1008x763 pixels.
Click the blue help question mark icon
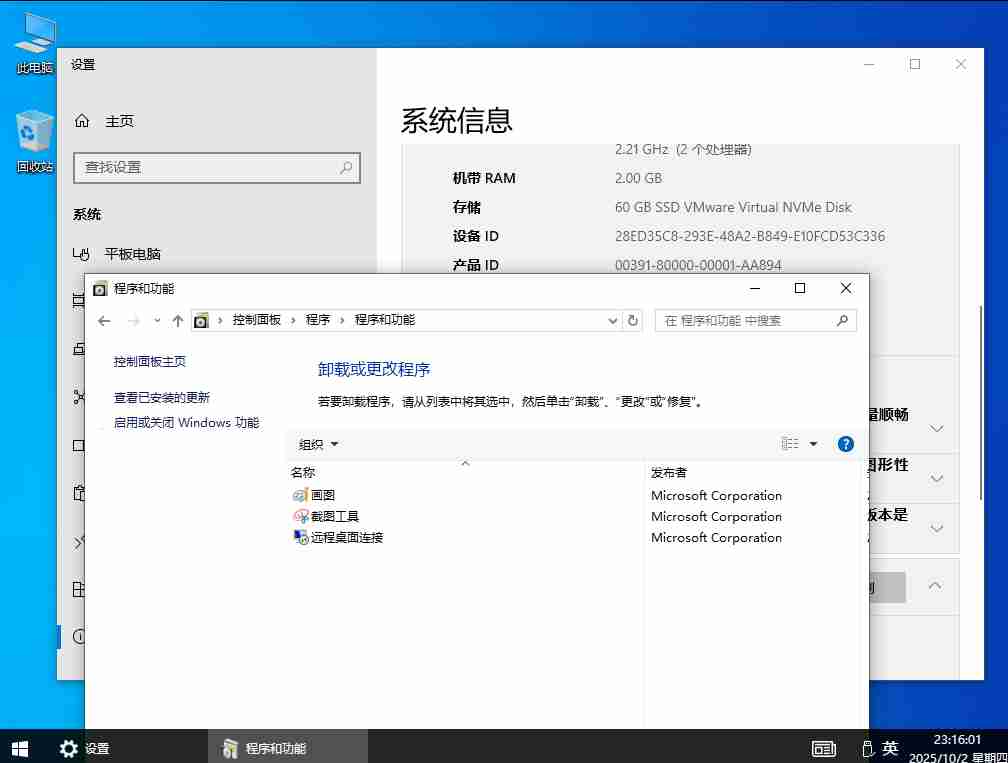(x=845, y=444)
